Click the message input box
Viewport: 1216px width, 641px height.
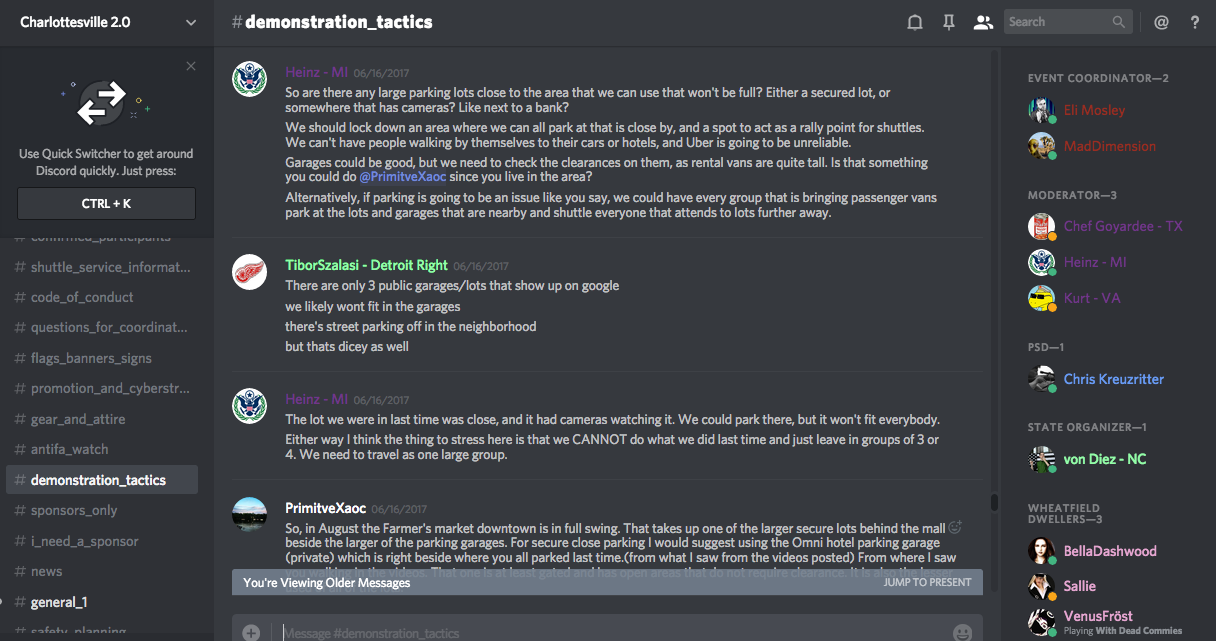600,632
